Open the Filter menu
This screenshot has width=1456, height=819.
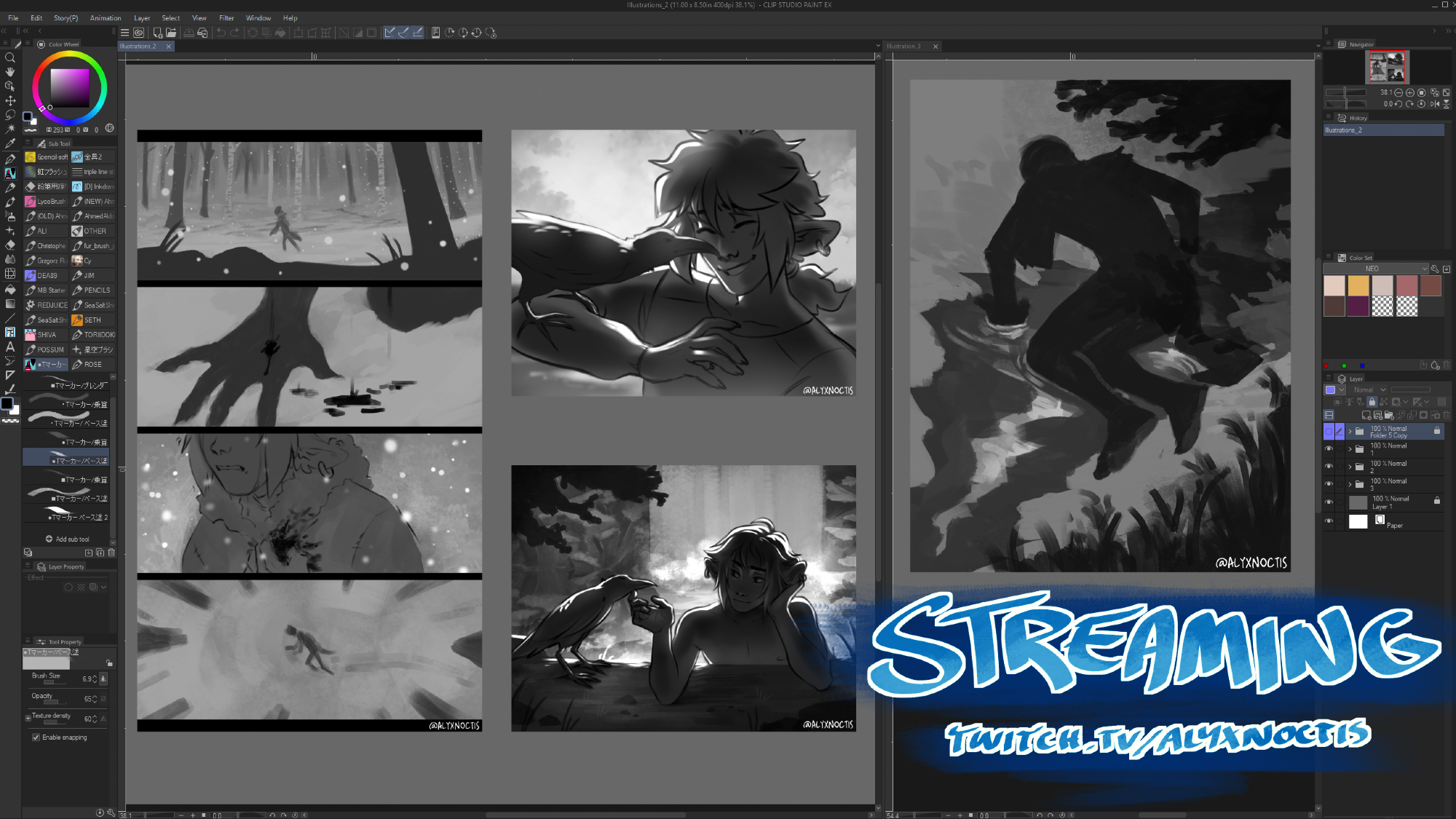pyautogui.click(x=226, y=18)
